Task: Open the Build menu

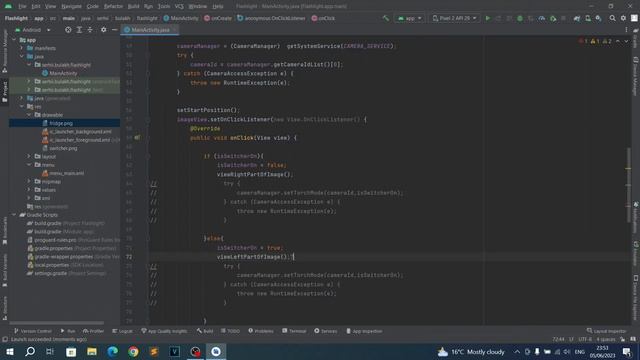Action: coord(133,7)
